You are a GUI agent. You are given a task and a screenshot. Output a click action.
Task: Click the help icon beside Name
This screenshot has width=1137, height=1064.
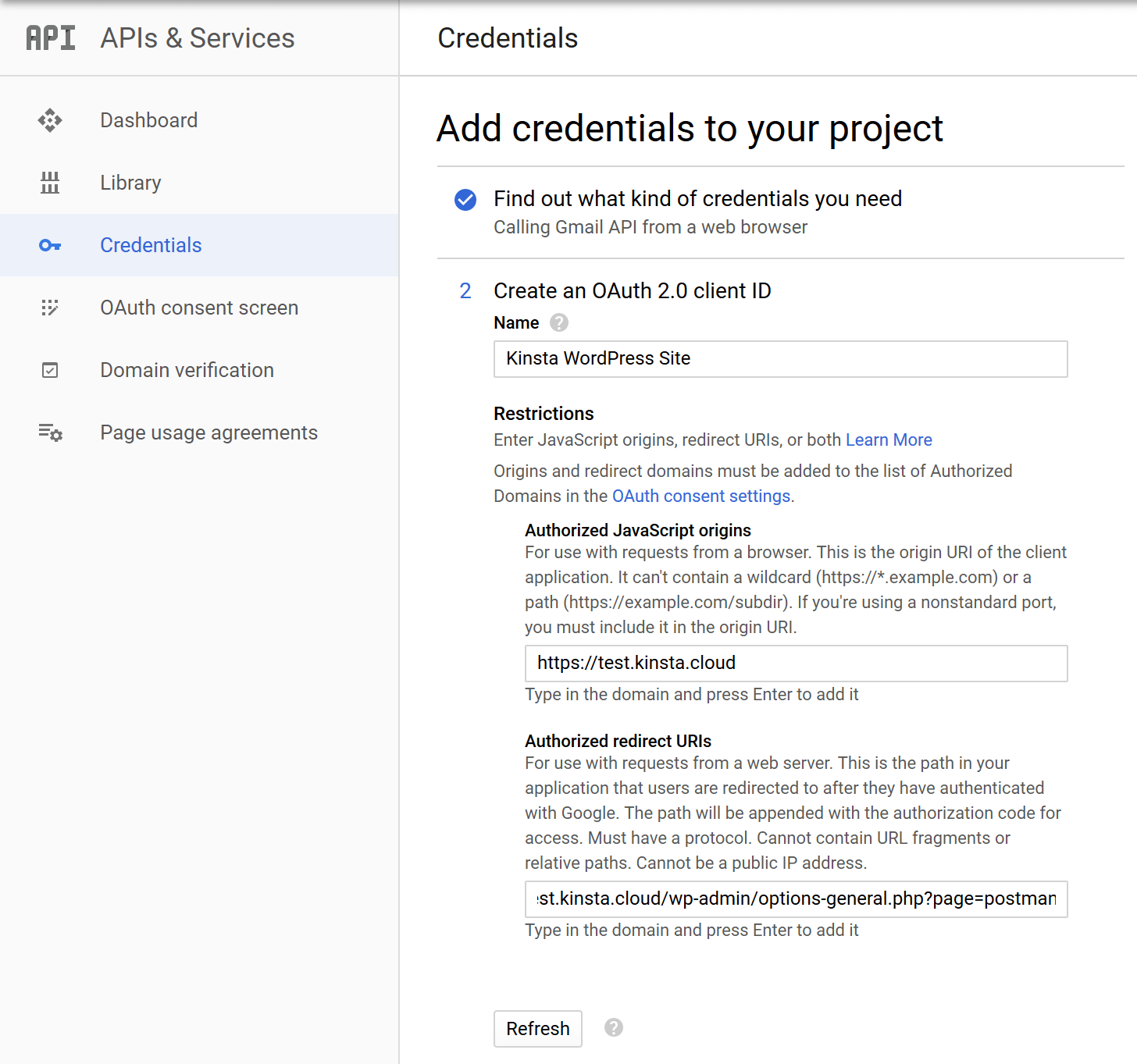[559, 322]
